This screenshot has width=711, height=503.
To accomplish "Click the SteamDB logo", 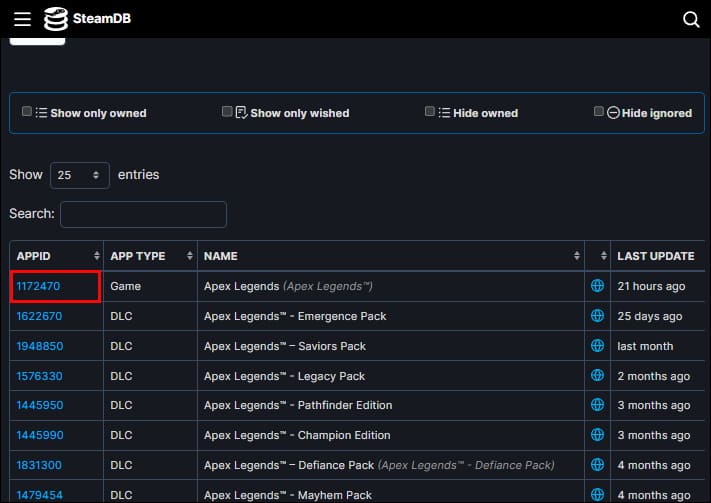I will tap(56, 19).
